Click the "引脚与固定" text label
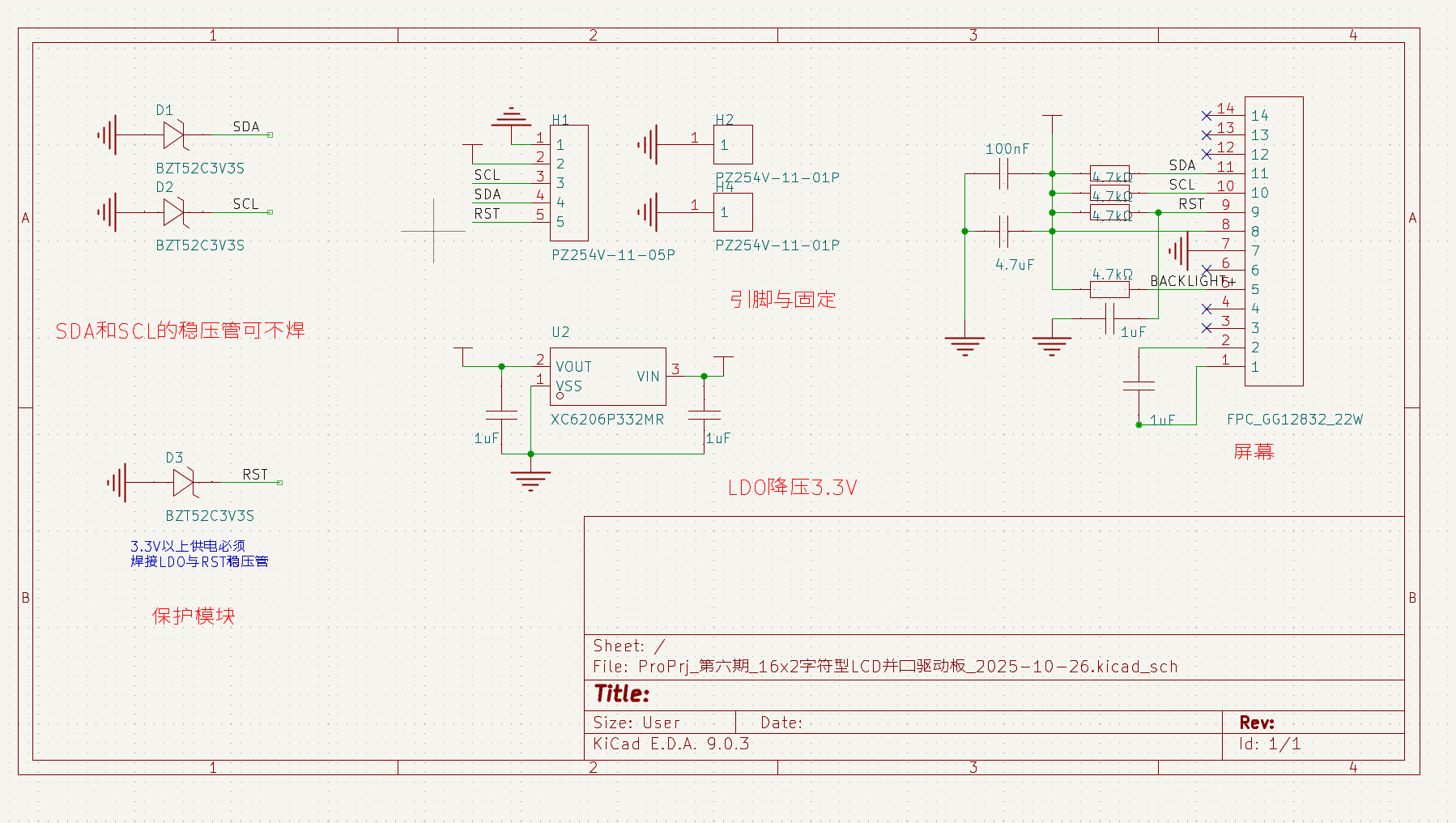 click(x=782, y=300)
